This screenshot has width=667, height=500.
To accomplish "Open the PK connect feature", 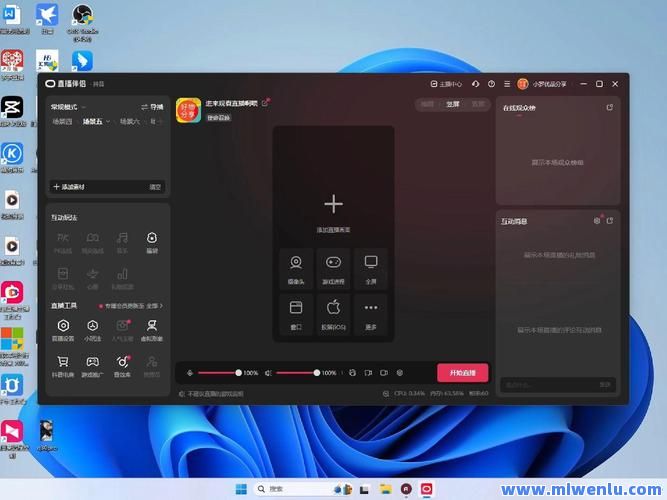I will (63, 243).
